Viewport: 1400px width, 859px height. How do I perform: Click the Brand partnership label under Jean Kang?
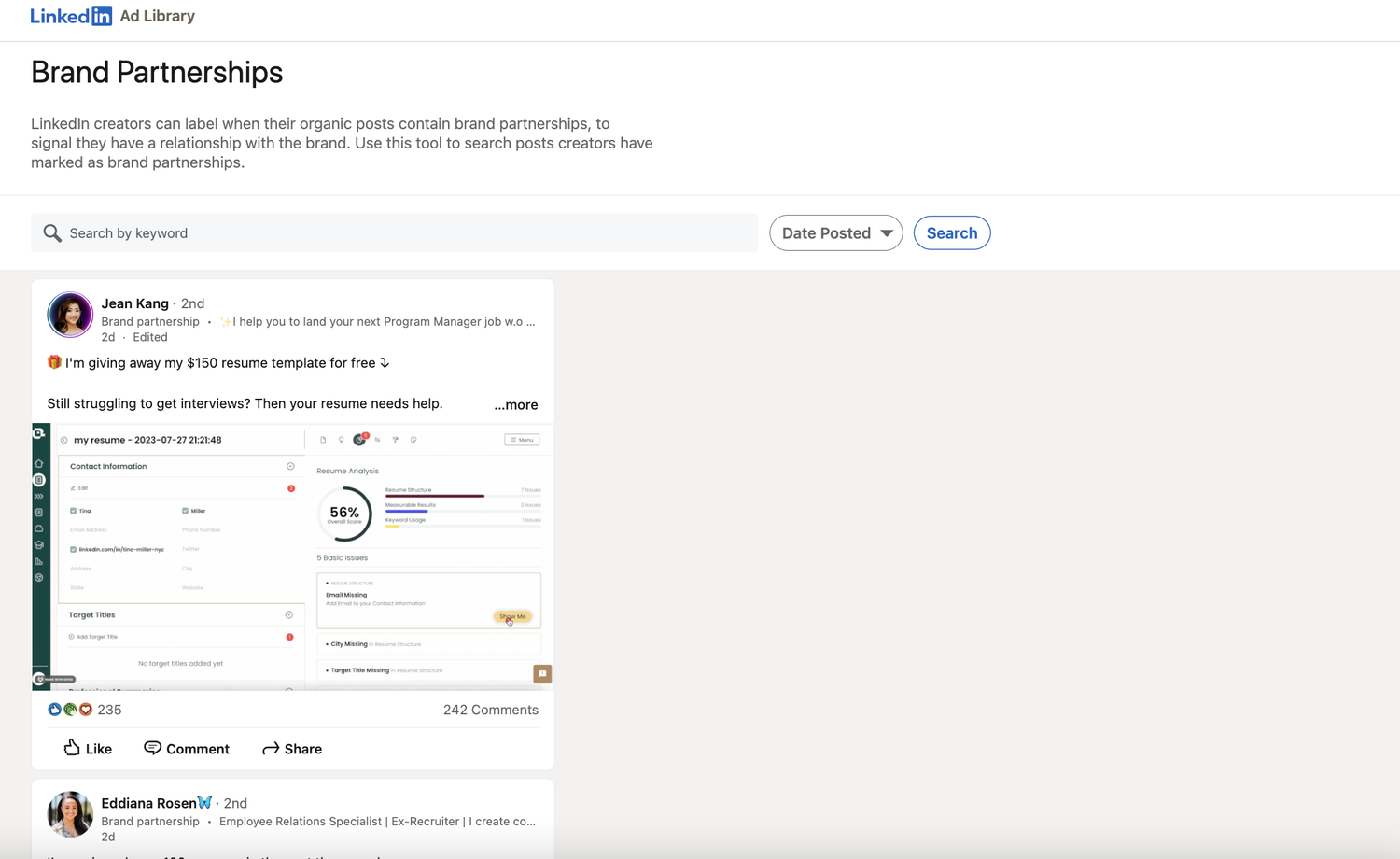[x=150, y=321]
